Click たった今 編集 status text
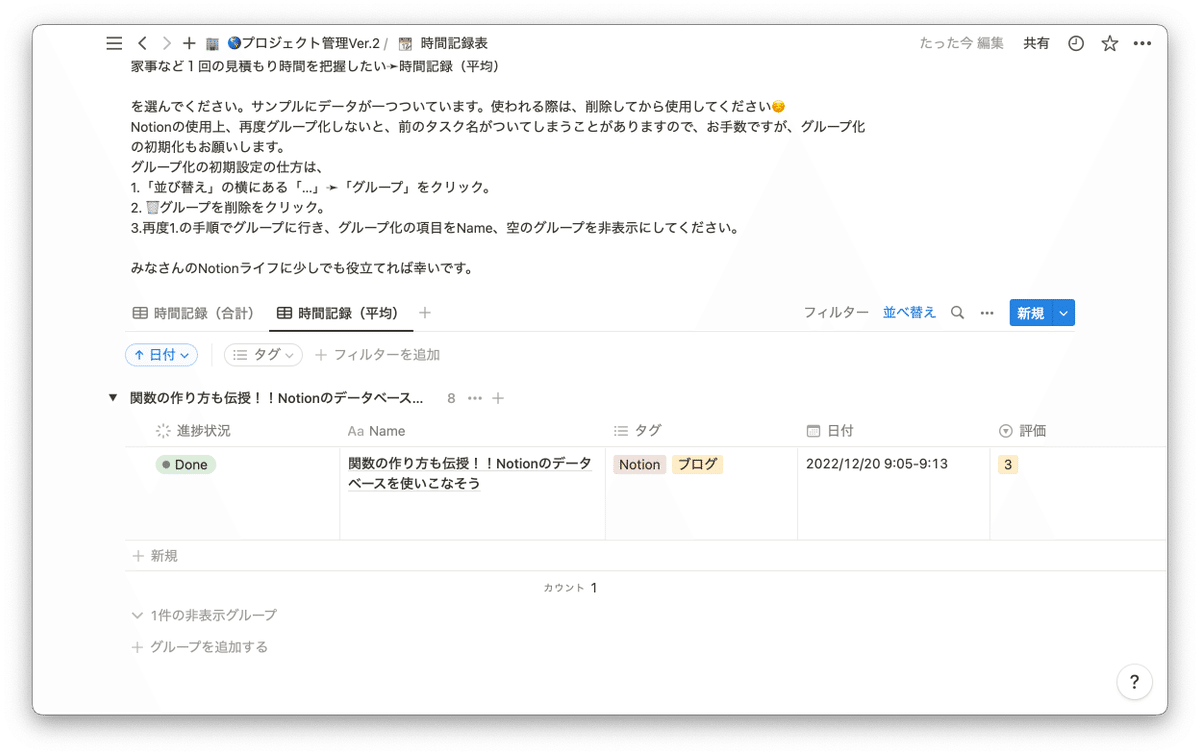The image size is (1200, 755). click(x=961, y=43)
